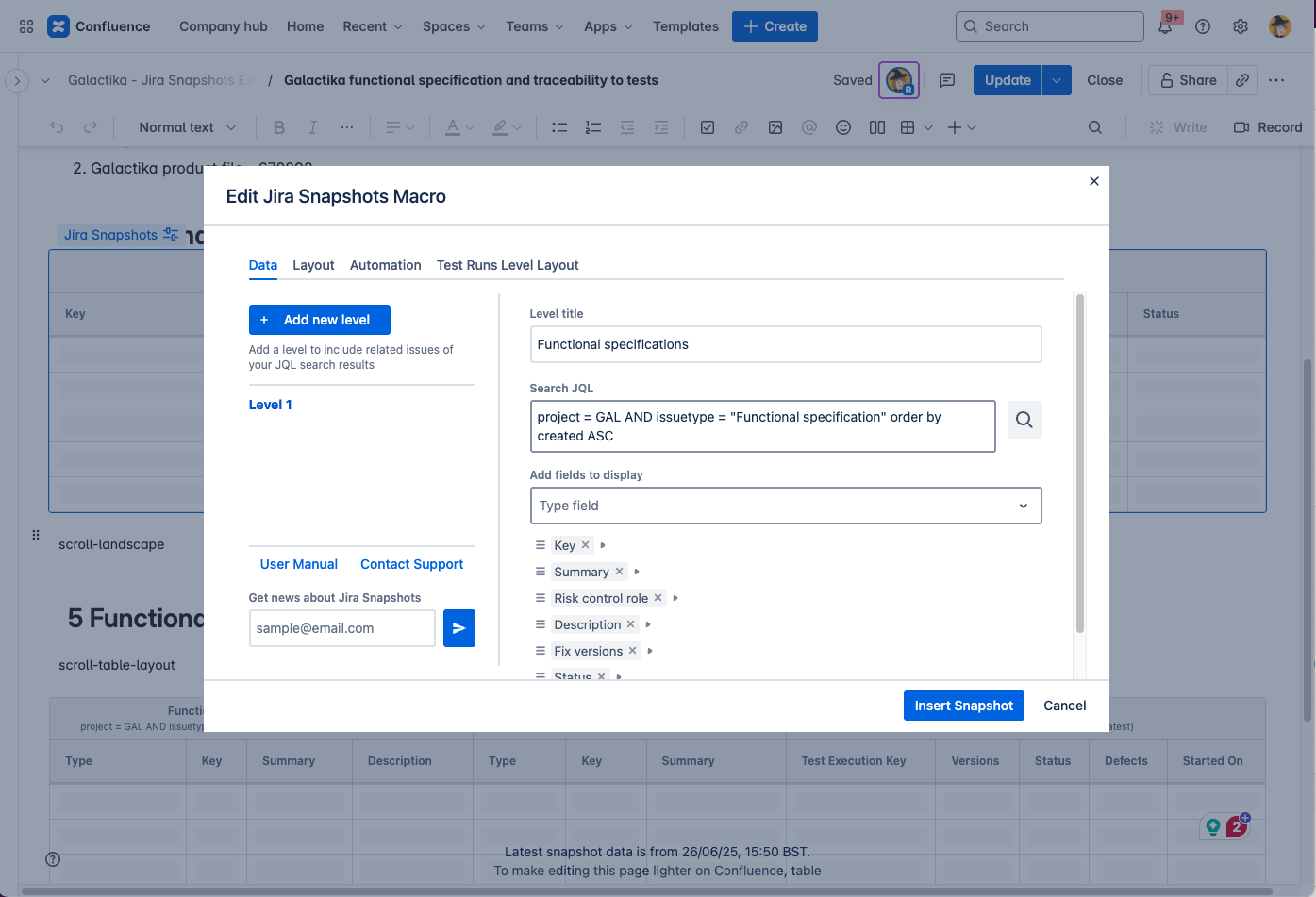Open the User Manual link
Screen dimensions: 1316x897
point(298,563)
